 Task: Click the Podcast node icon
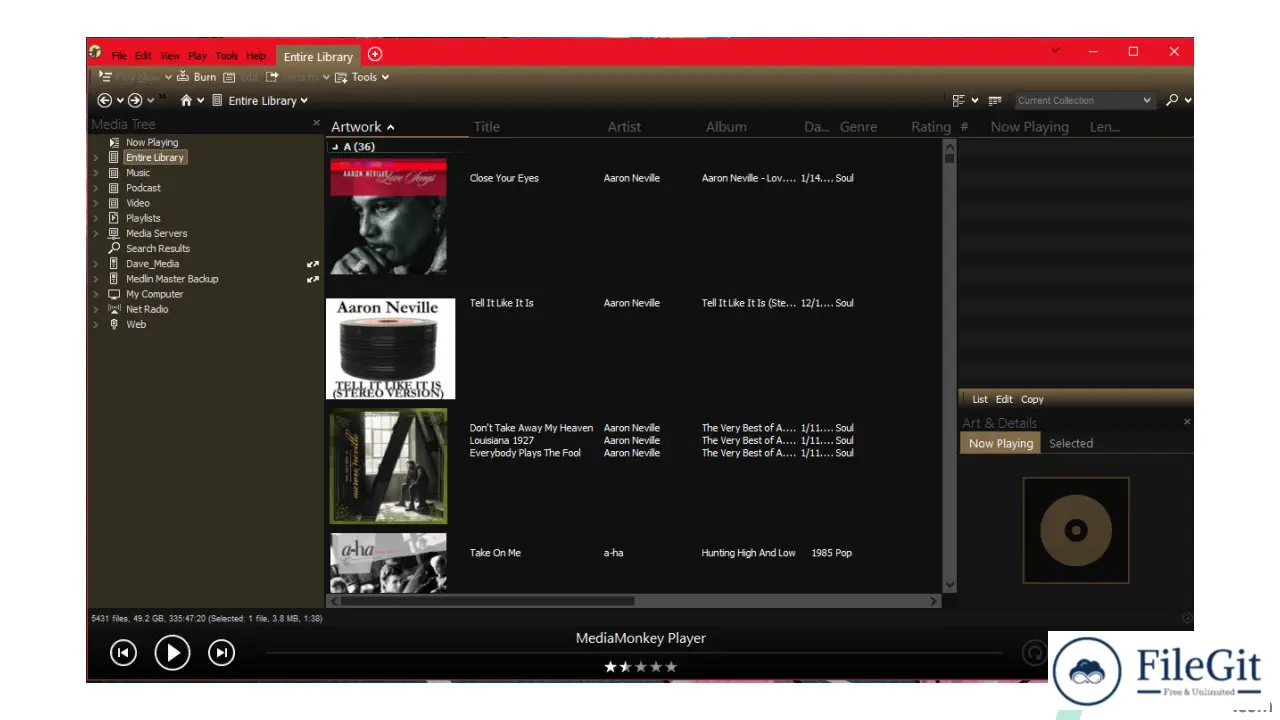(x=114, y=188)
